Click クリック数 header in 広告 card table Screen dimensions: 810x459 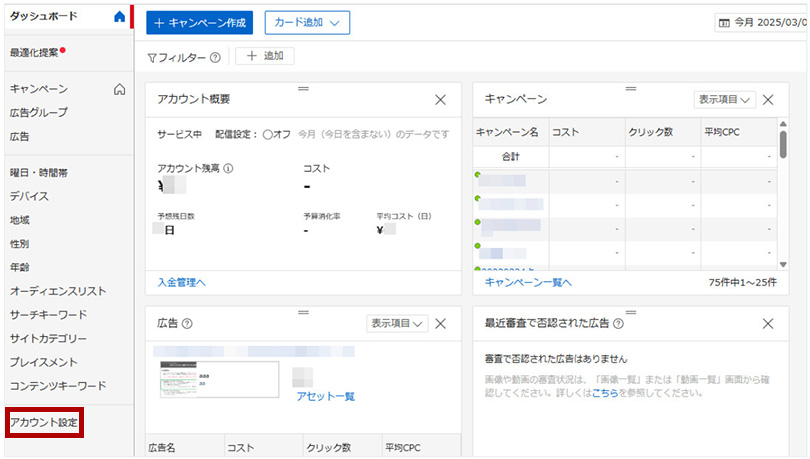pos(329,448)
